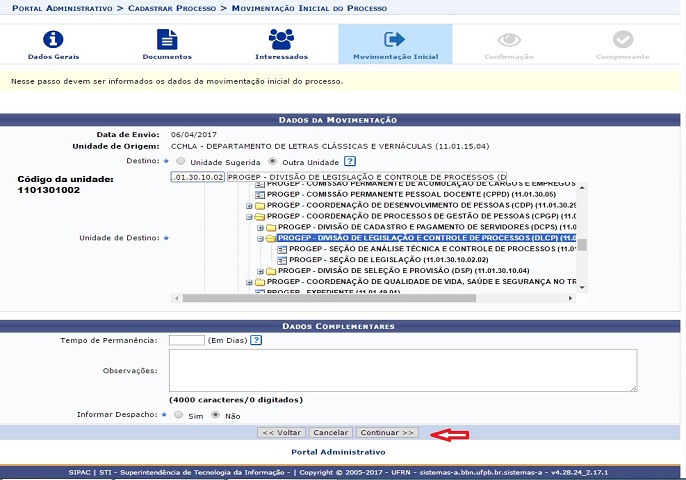Screen dimensions: 686x480
Task: Collapse the Coordenação de Processos (CPGP) node
Action: pos(249,216)
